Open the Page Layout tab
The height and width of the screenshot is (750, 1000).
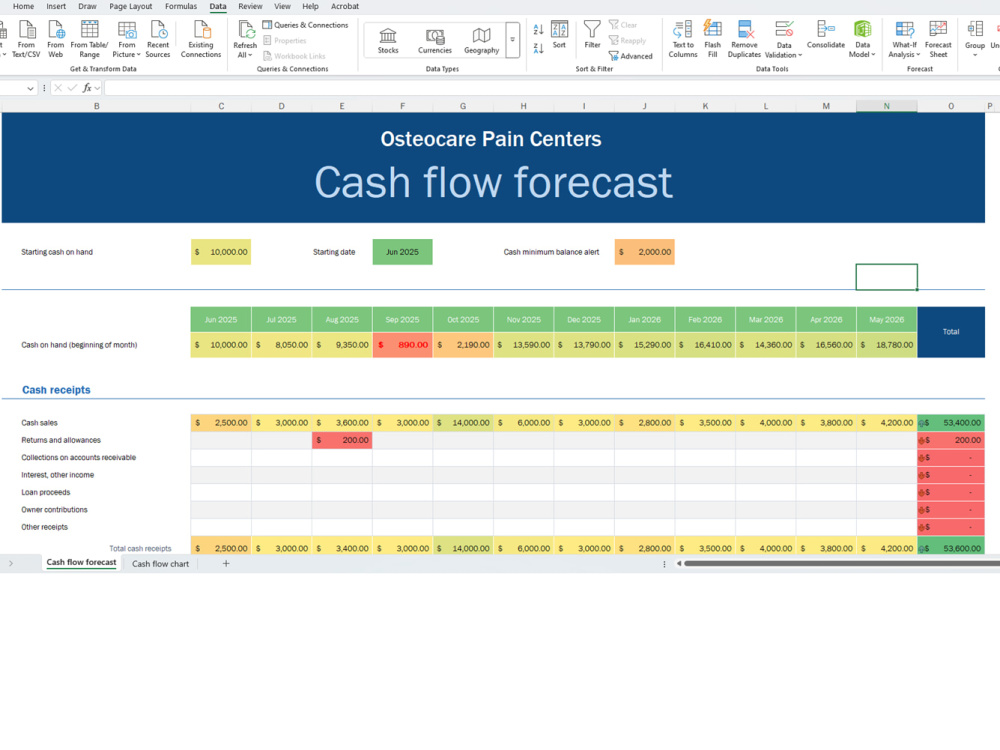pos(131,6)
